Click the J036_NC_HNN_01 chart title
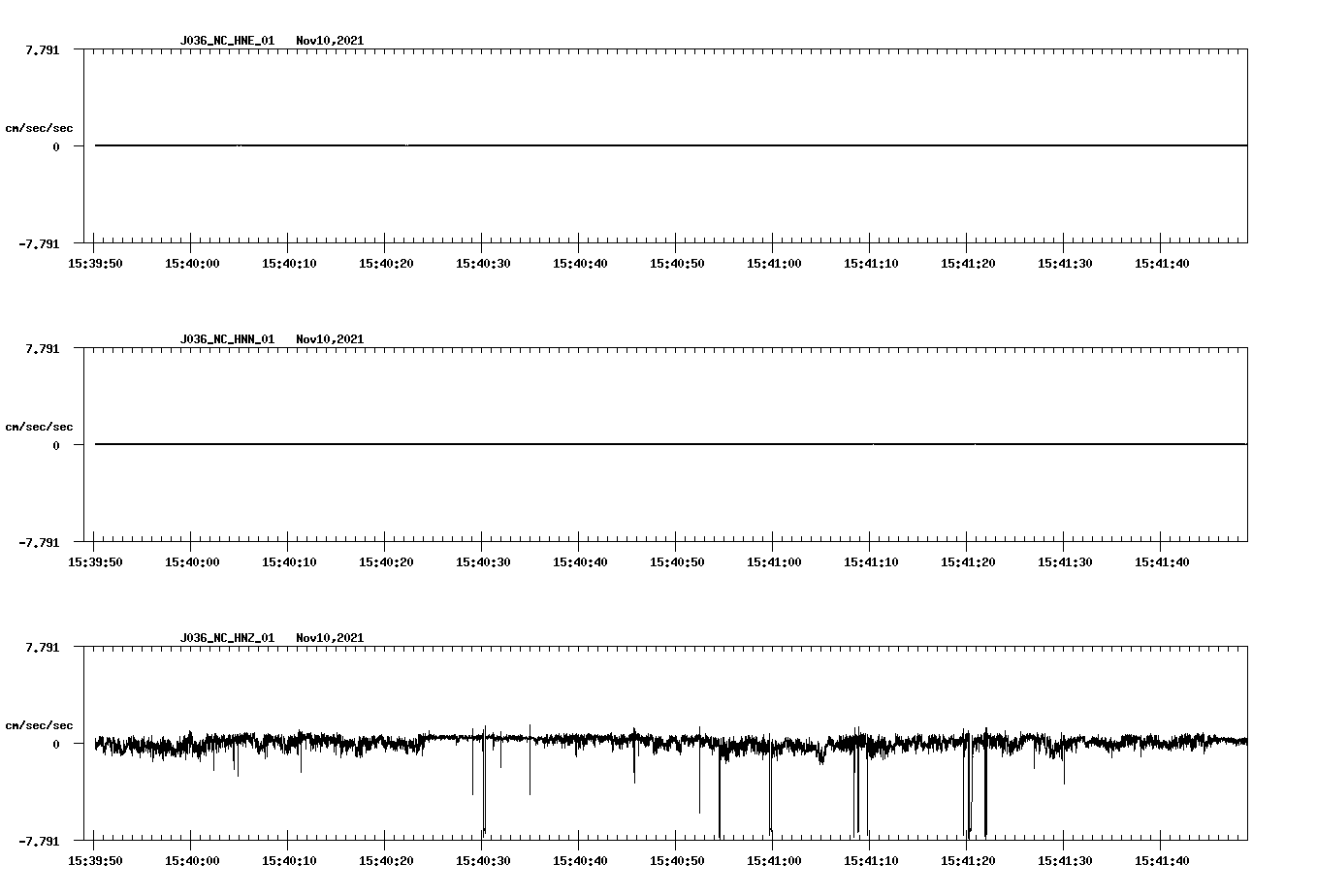The height and width of the screenshot is (896, 1317). click(227, 339)
